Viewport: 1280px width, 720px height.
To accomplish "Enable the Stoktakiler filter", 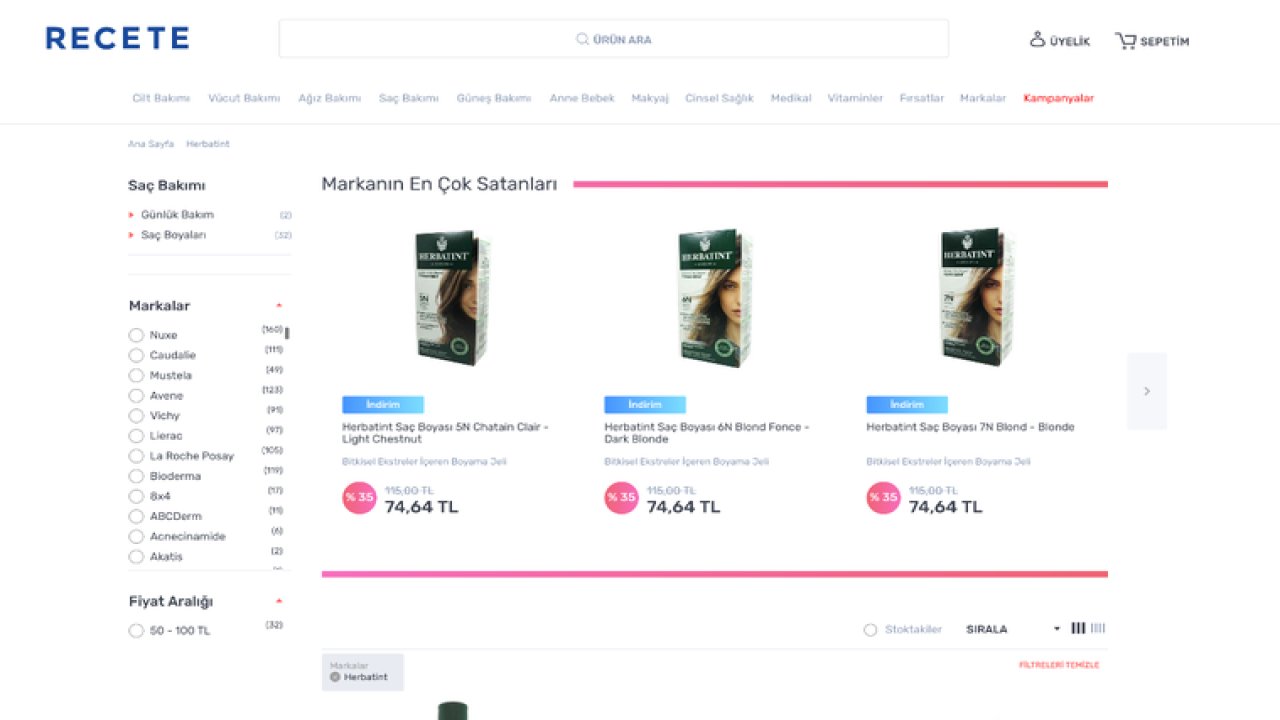I will coord(870,629).
